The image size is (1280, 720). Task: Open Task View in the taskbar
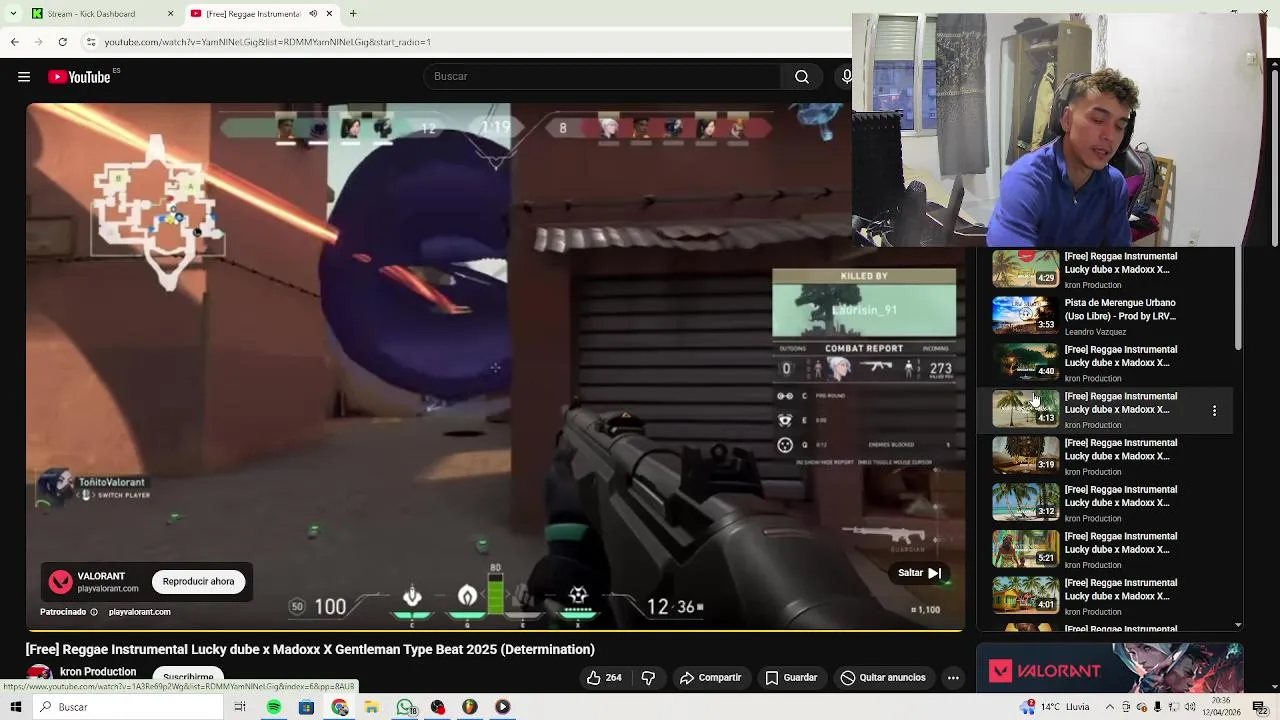pos(240,707)
